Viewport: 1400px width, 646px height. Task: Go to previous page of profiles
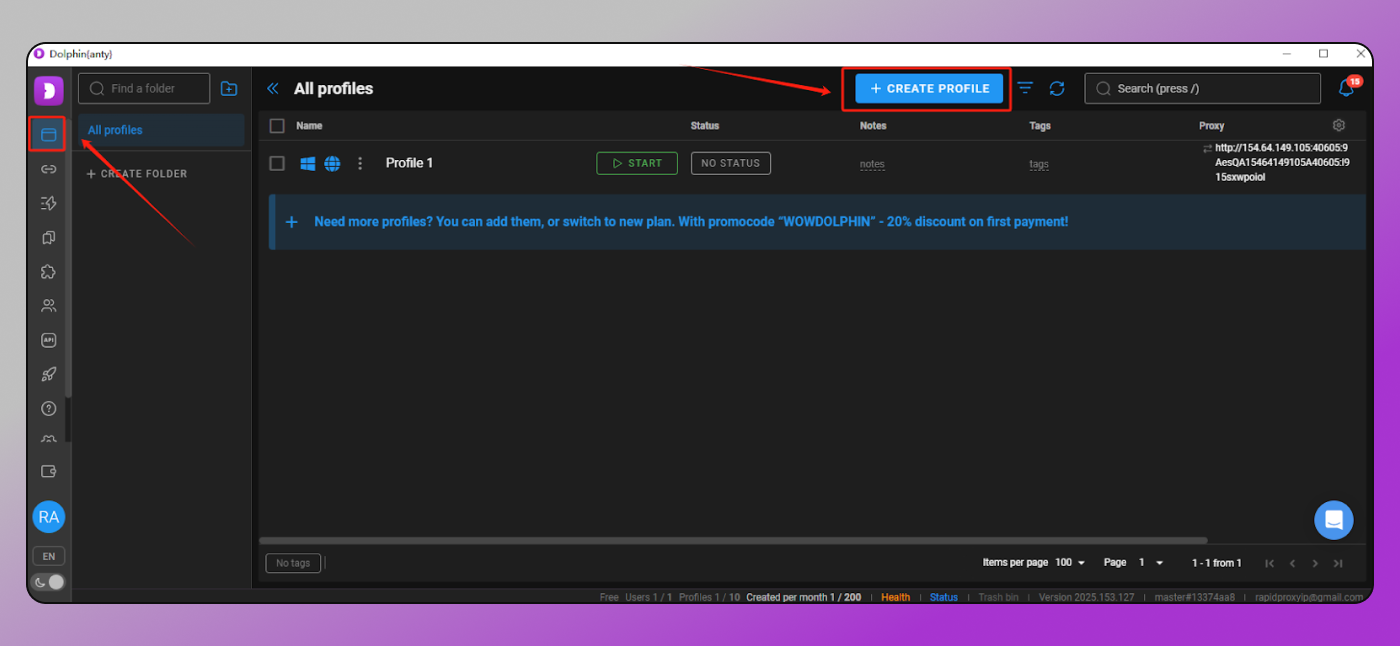[1292, 563]
